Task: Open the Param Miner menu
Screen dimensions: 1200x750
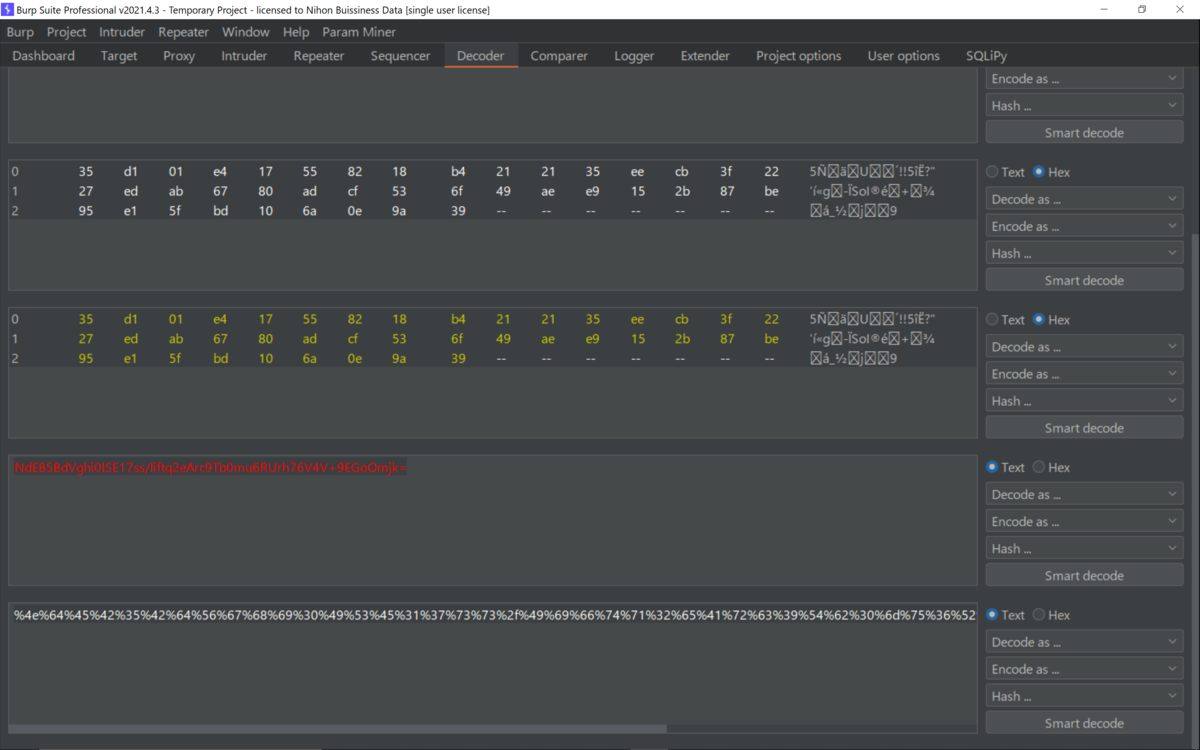Action: 359,32
